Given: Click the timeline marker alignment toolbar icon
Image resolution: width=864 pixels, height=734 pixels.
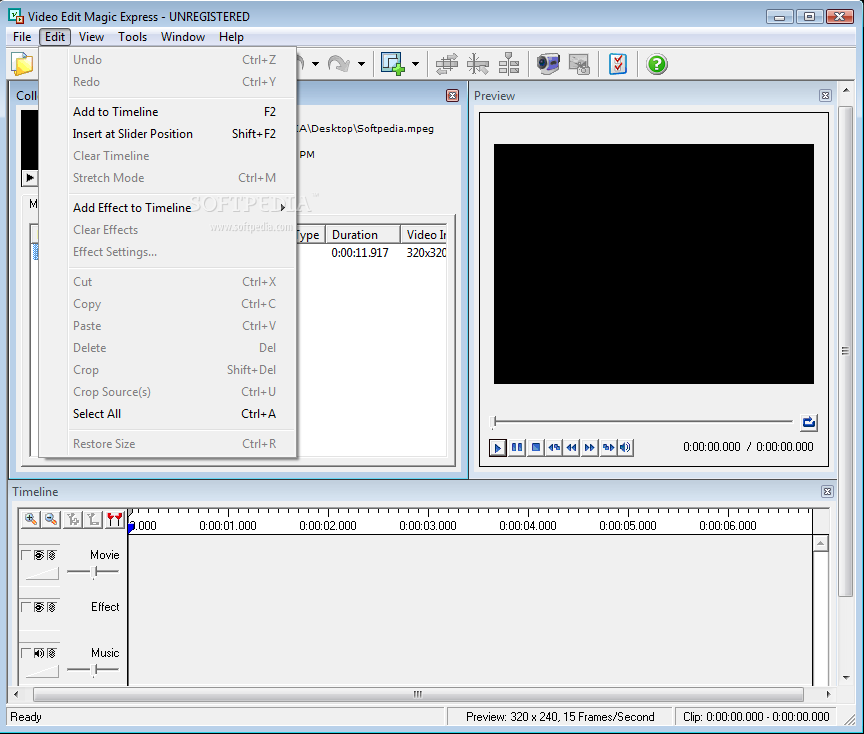Looking at the screenshot, I should click(509, 64).
